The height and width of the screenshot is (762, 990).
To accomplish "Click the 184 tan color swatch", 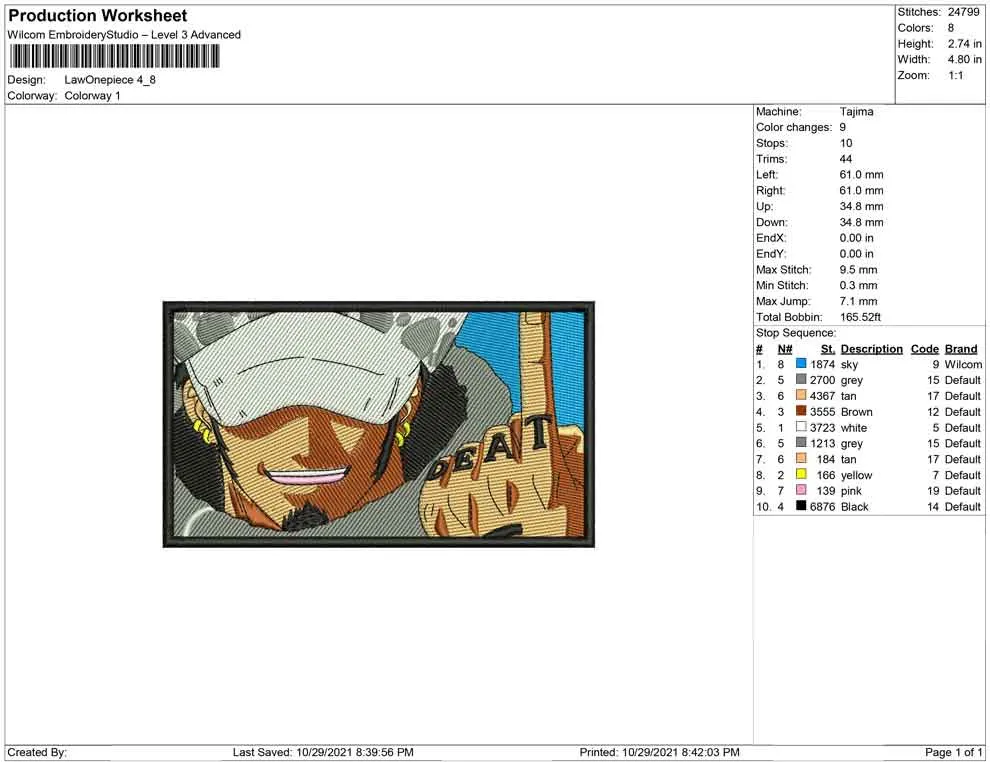I will click(801, 458).
